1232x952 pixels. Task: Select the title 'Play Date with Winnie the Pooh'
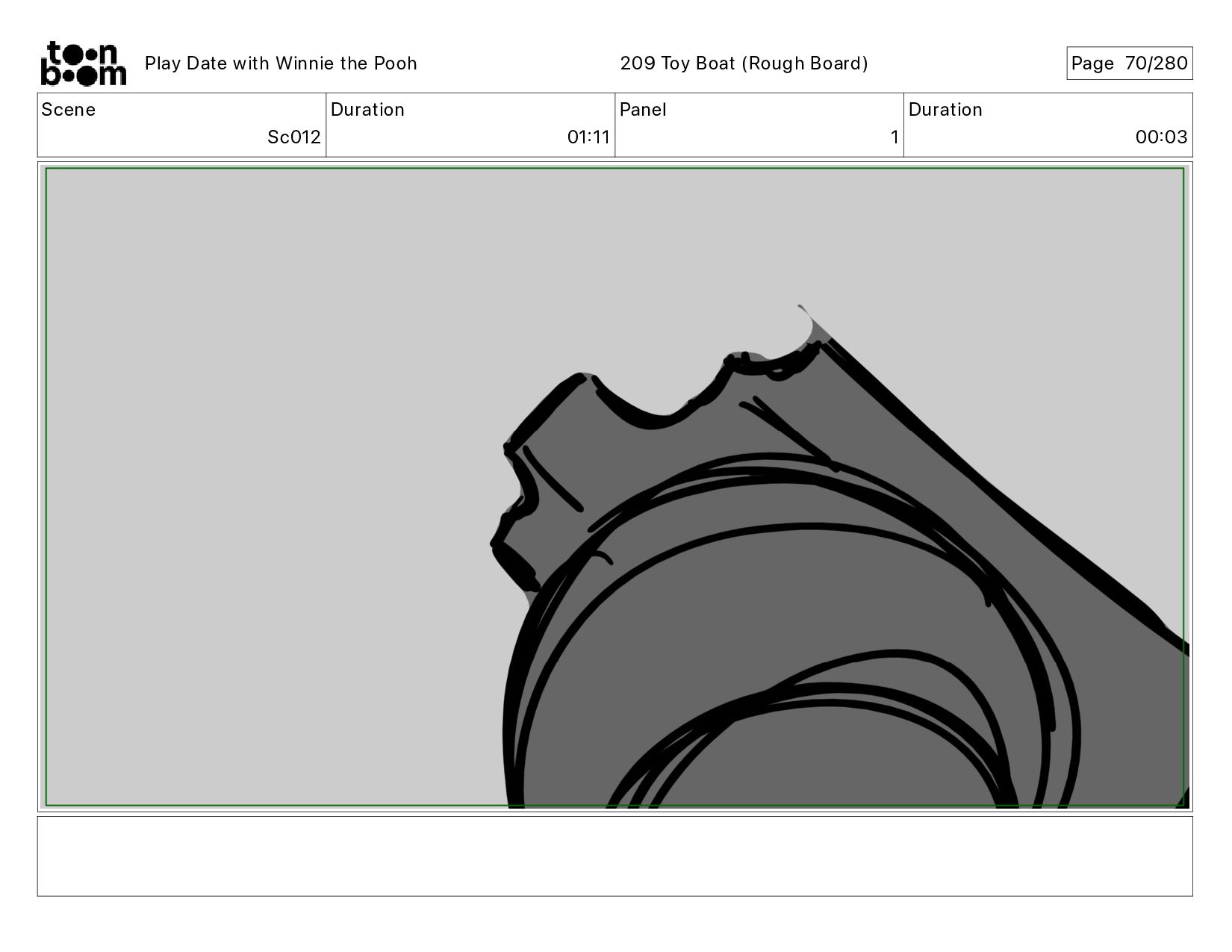click(x=281, y=63)
